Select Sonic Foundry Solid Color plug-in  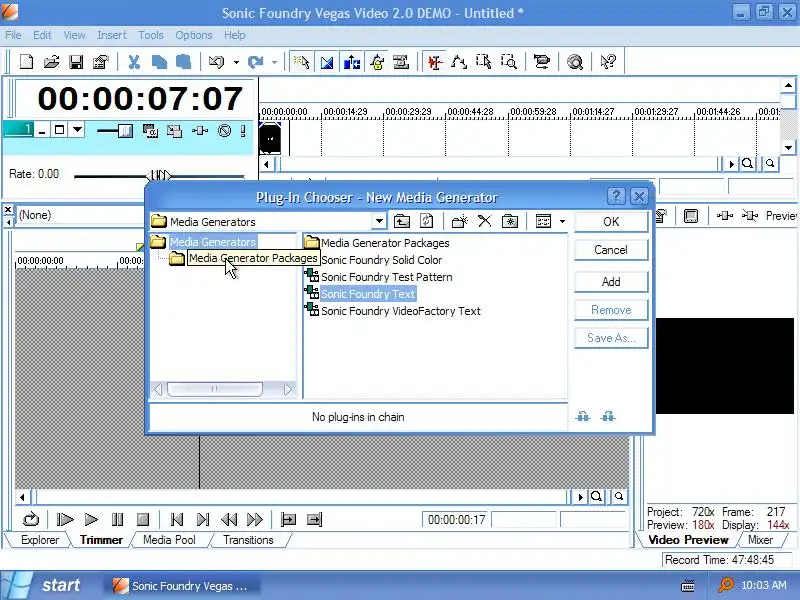pos(382,260)
